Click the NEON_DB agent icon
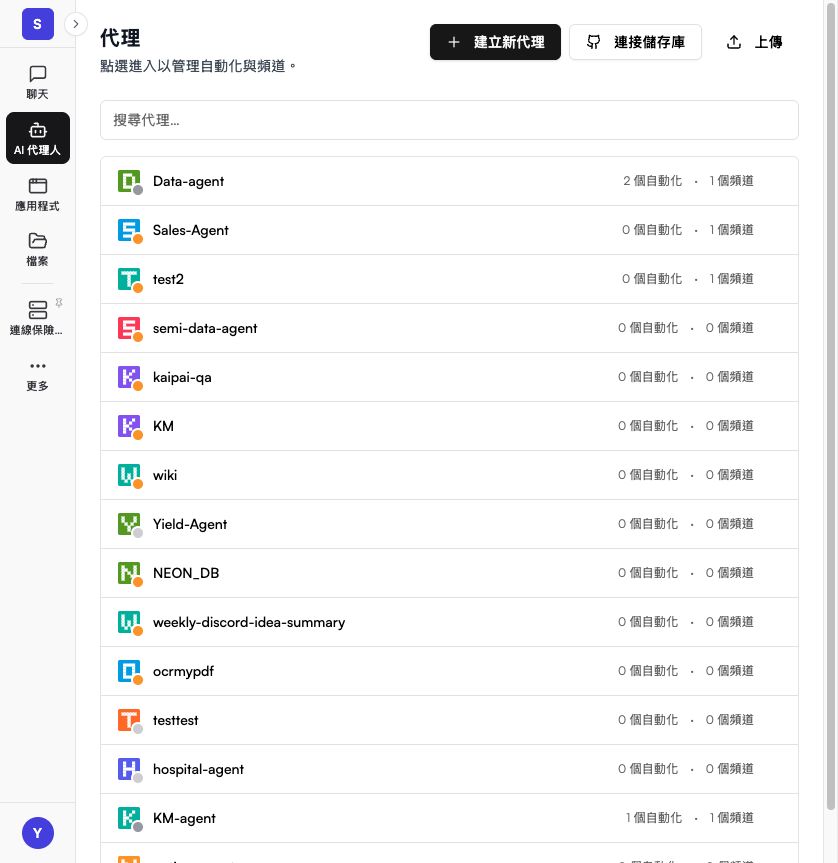Screen dimensions: 838x863 (x=130, y=573)
